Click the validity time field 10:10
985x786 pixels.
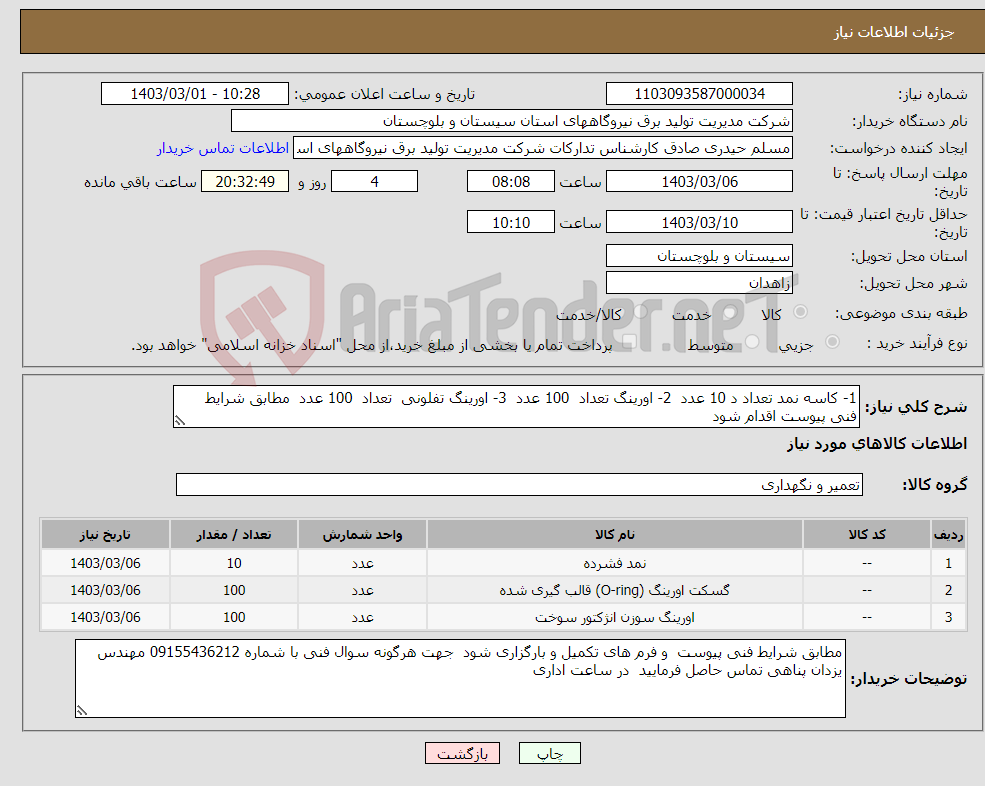tap(511, 222)
